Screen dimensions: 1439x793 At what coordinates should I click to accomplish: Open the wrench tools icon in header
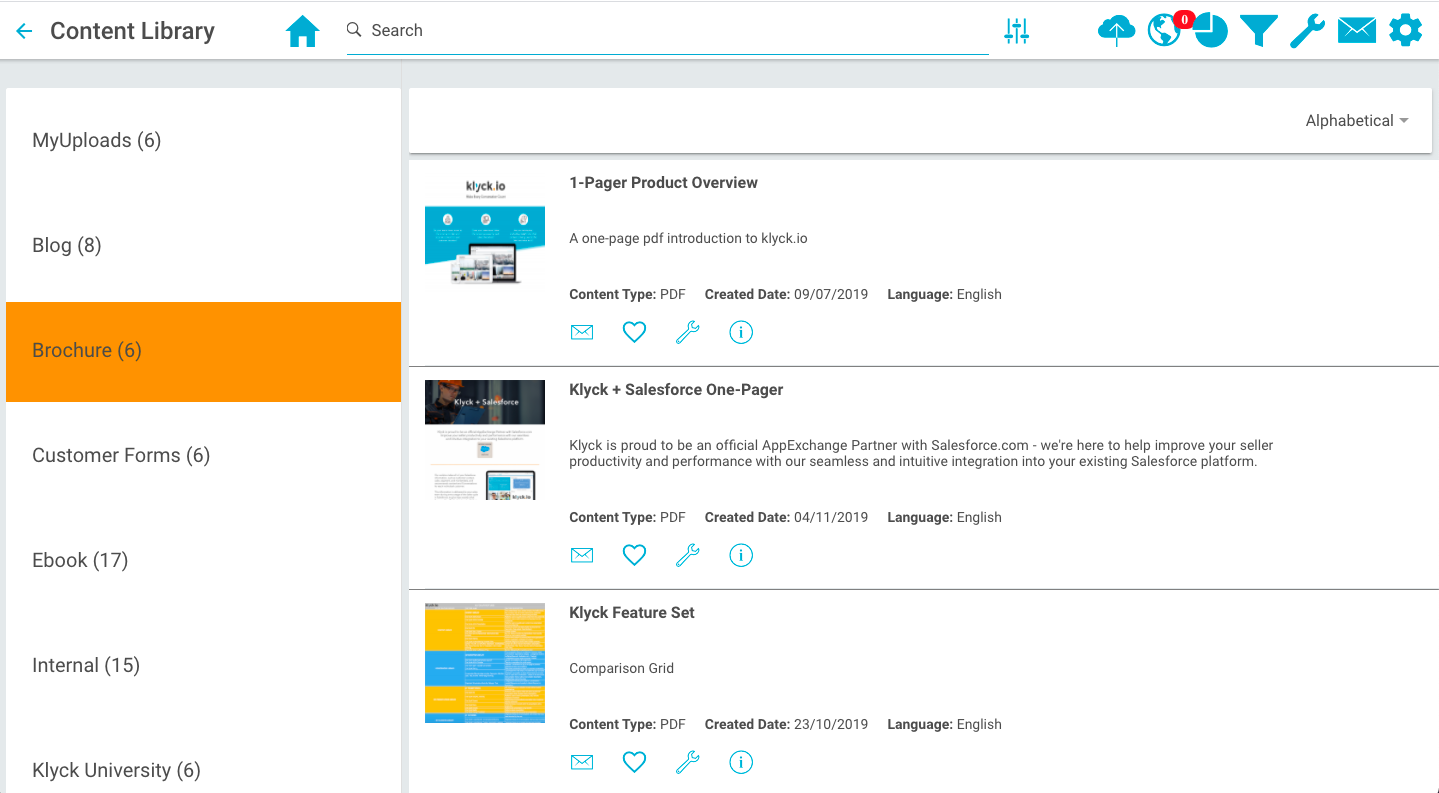click(1307, 31)
